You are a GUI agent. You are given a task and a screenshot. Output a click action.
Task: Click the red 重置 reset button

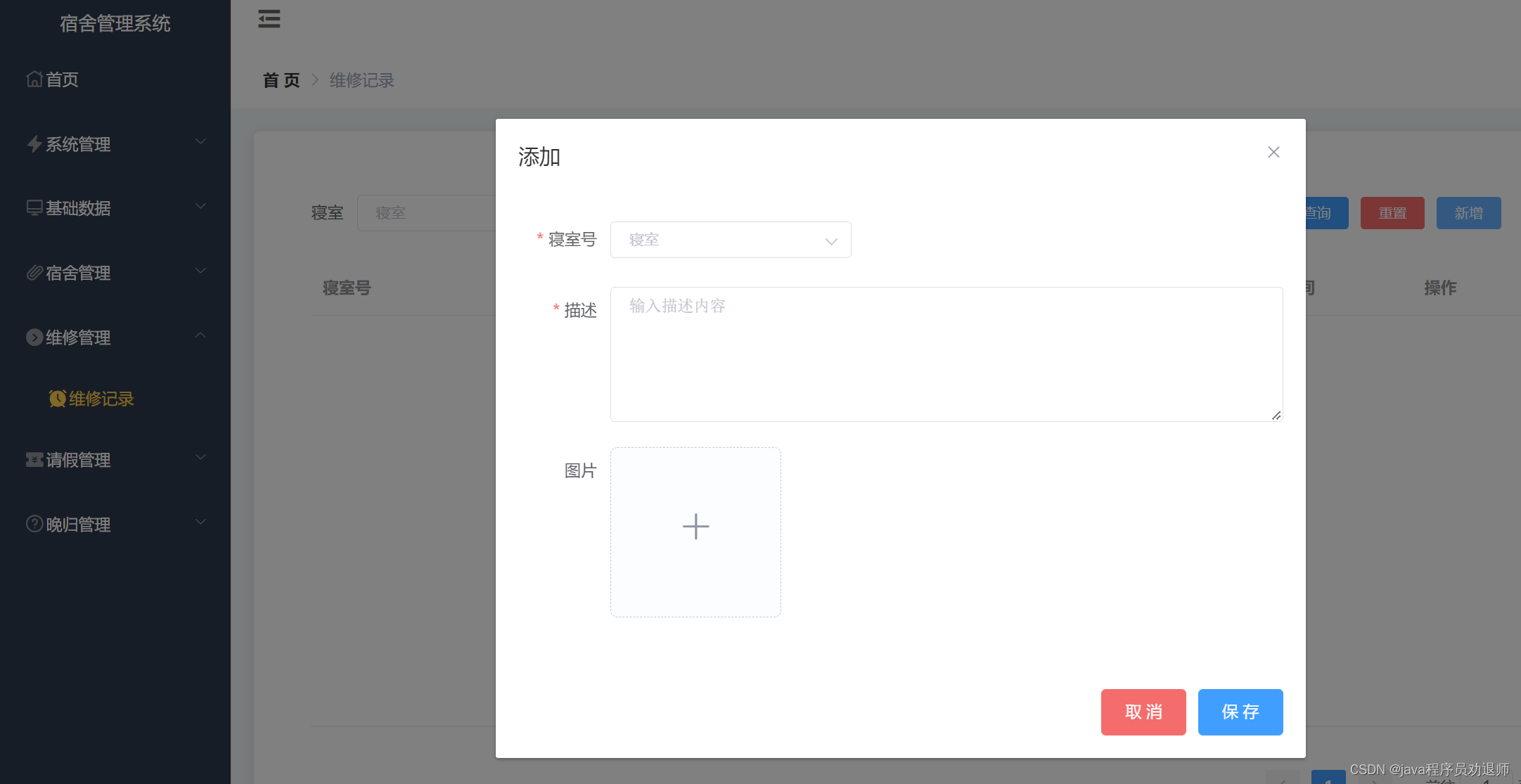pos(1392,212)
